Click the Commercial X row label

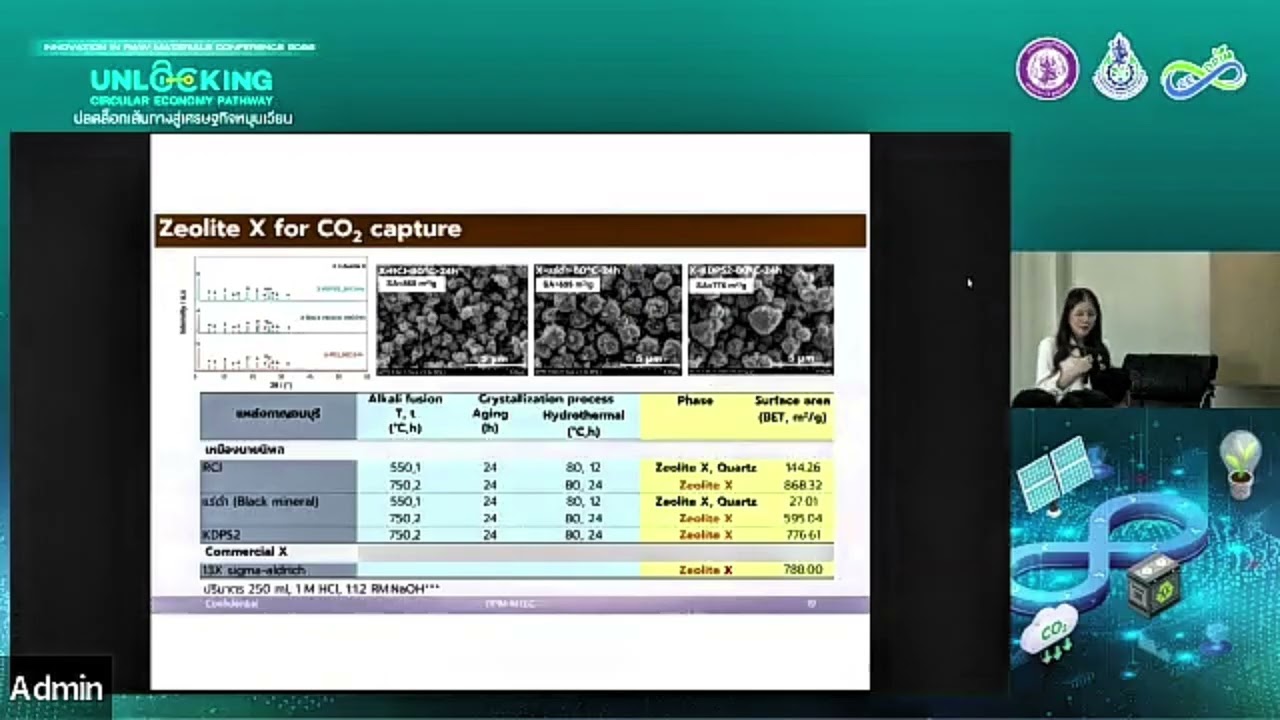pos(246,551)
